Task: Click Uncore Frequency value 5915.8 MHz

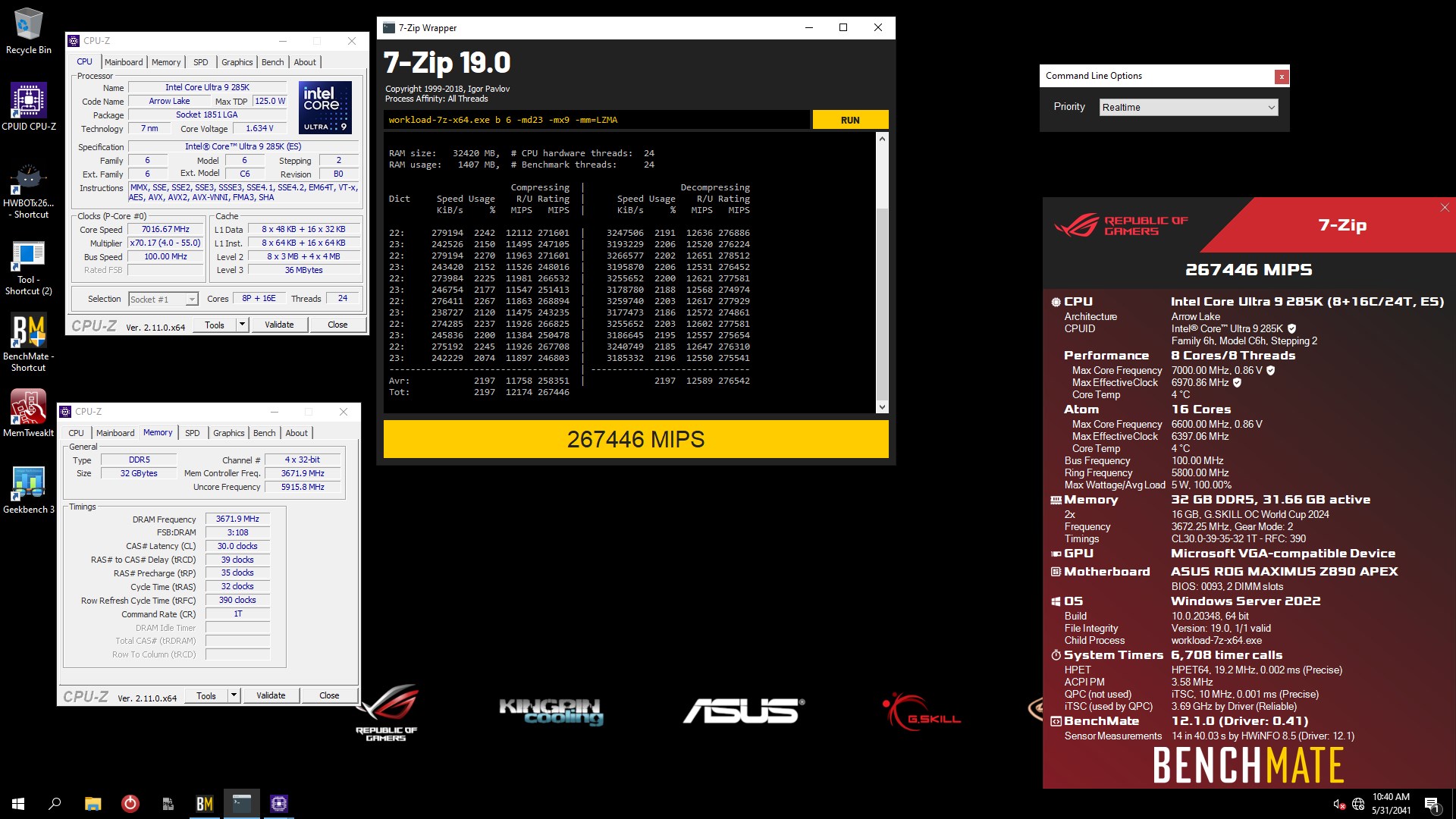Action: [x=303, y=488]
